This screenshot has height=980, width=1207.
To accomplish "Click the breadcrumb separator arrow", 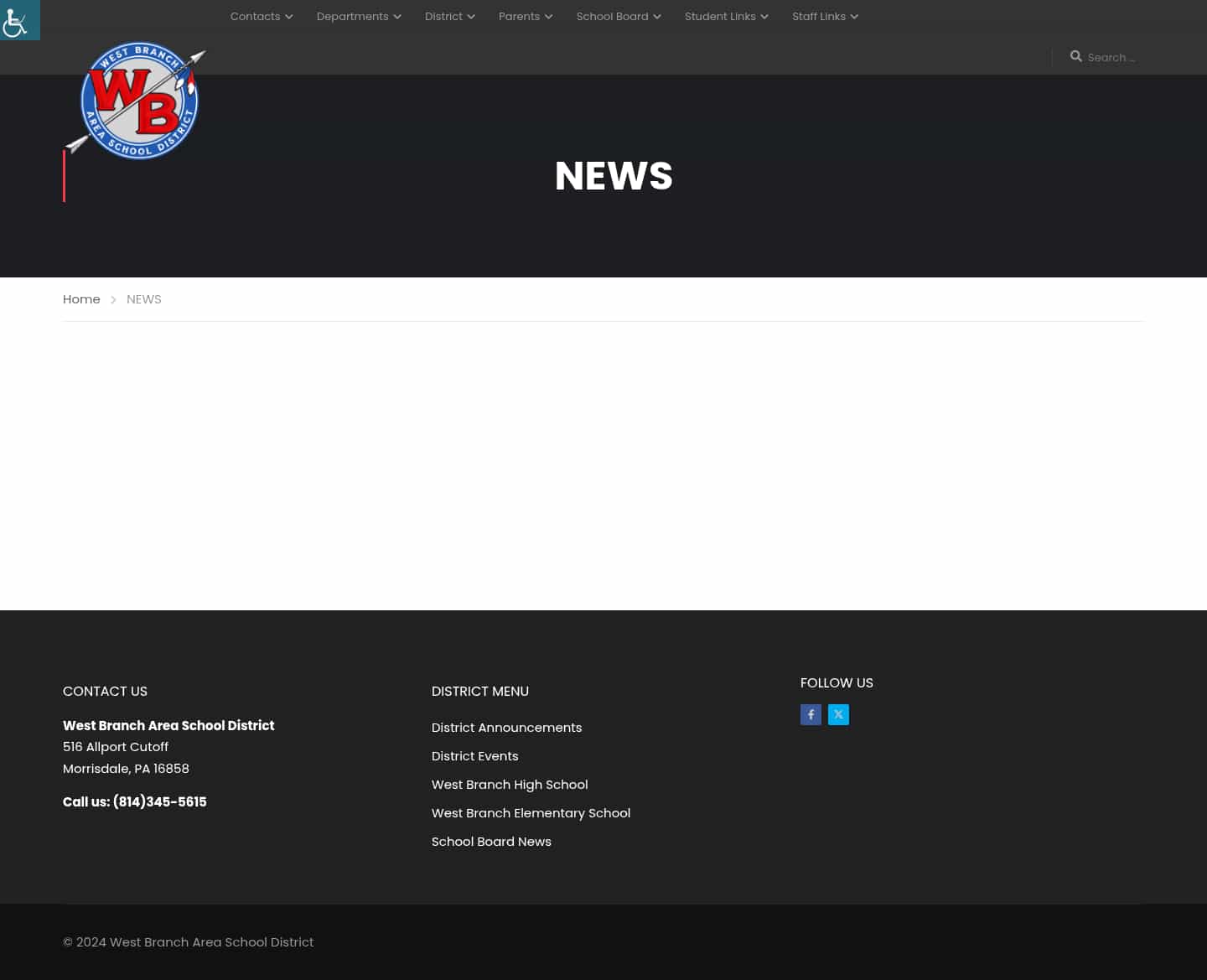I will [113, 299].
